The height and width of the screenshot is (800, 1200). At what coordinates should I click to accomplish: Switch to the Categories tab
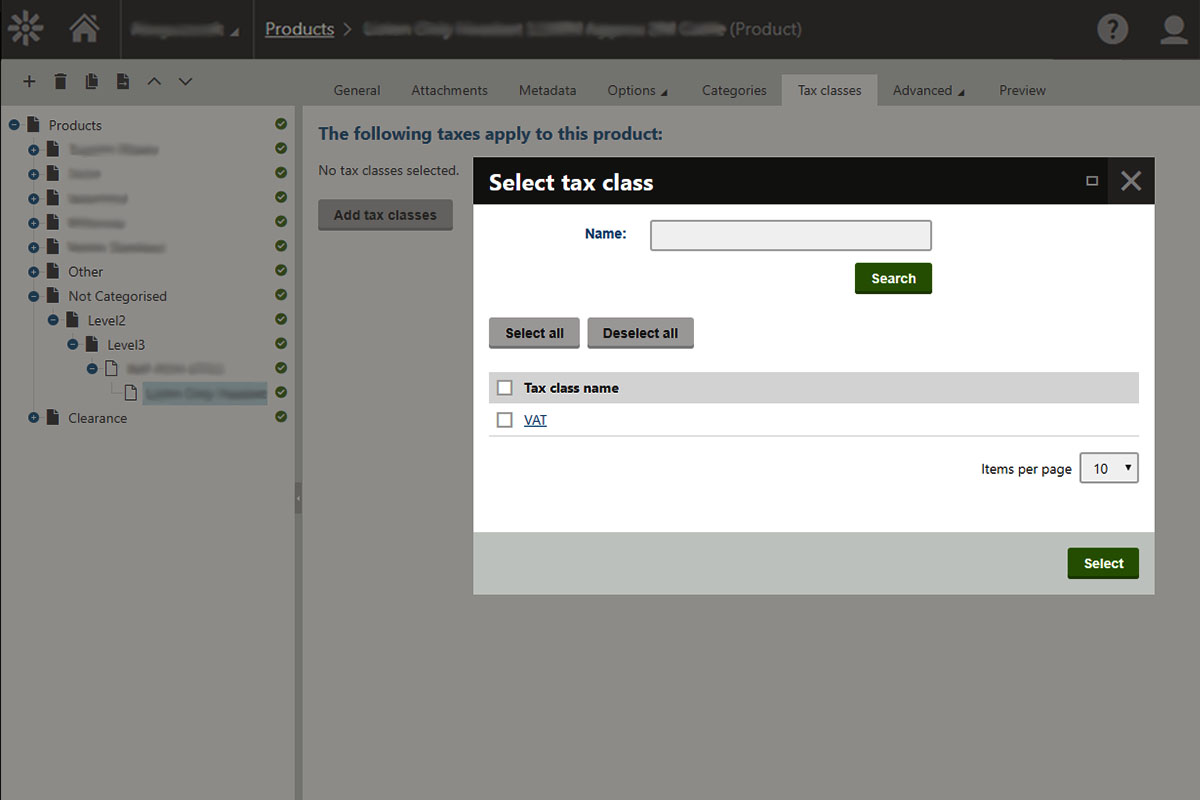[x=733, y=90]
